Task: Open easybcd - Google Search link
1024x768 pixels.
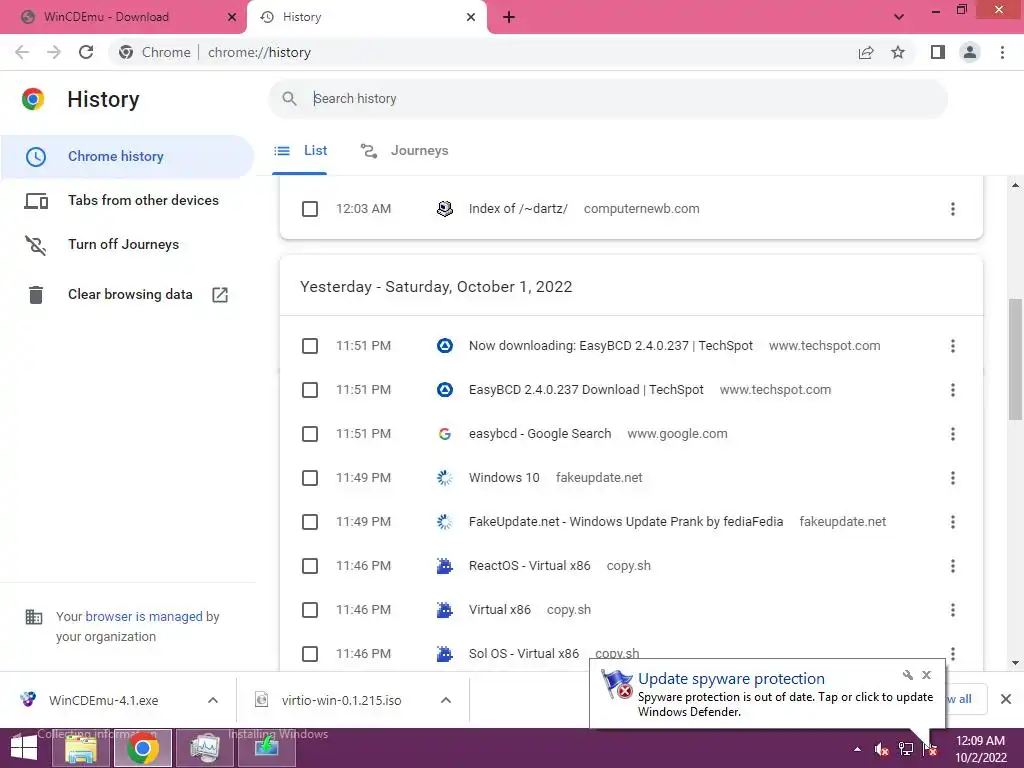Action: 540,434
